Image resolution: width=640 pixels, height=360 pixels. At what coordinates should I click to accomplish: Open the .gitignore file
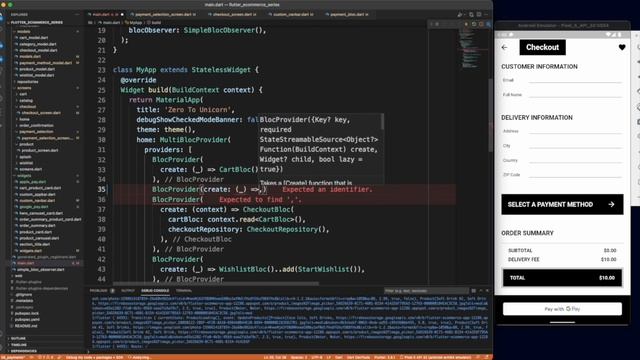click(x=24, y=294)
